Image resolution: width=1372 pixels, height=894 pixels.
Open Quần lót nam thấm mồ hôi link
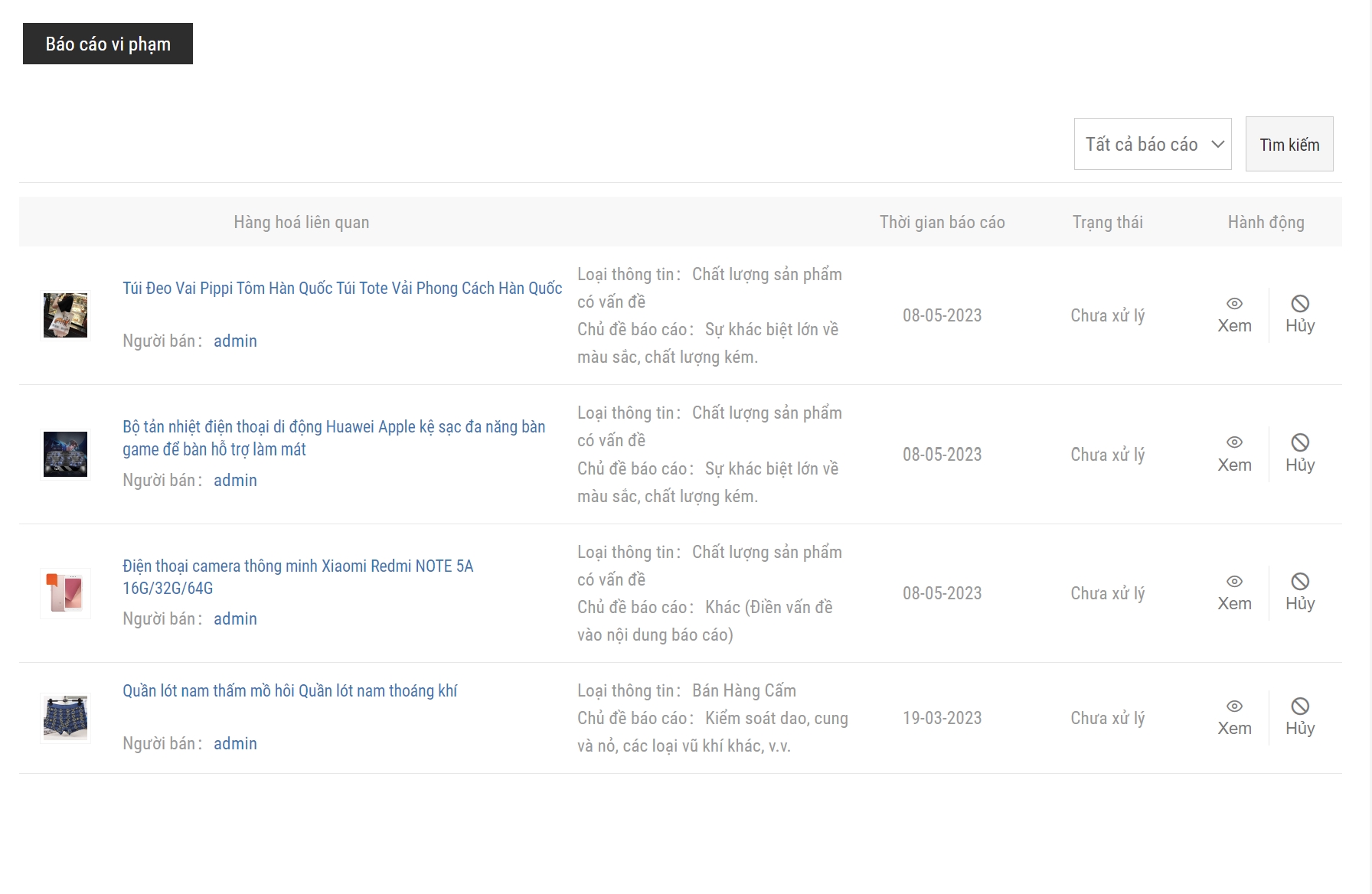click(289, 690)
